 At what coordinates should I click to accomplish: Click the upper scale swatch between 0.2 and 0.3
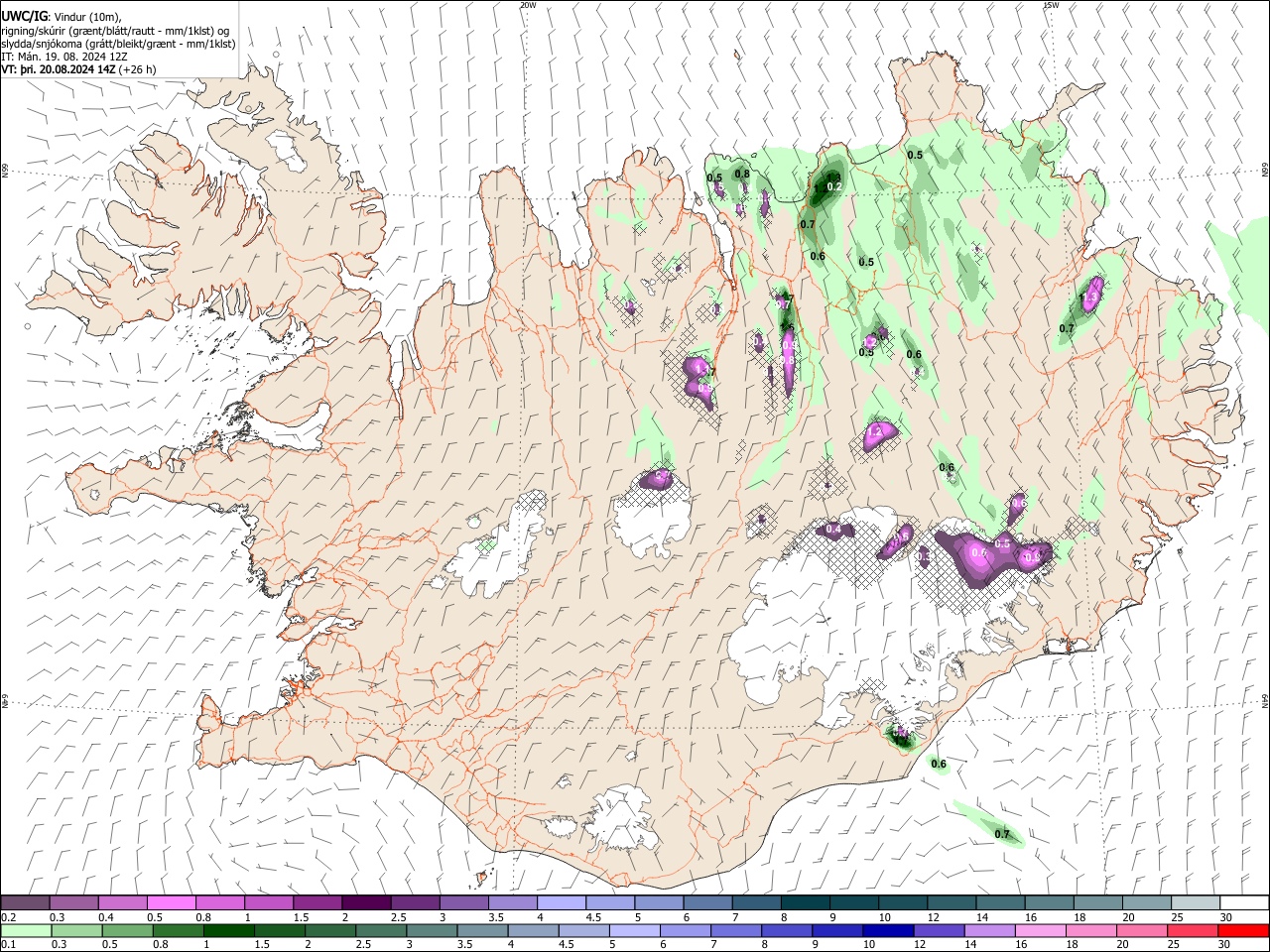(25, 902)
